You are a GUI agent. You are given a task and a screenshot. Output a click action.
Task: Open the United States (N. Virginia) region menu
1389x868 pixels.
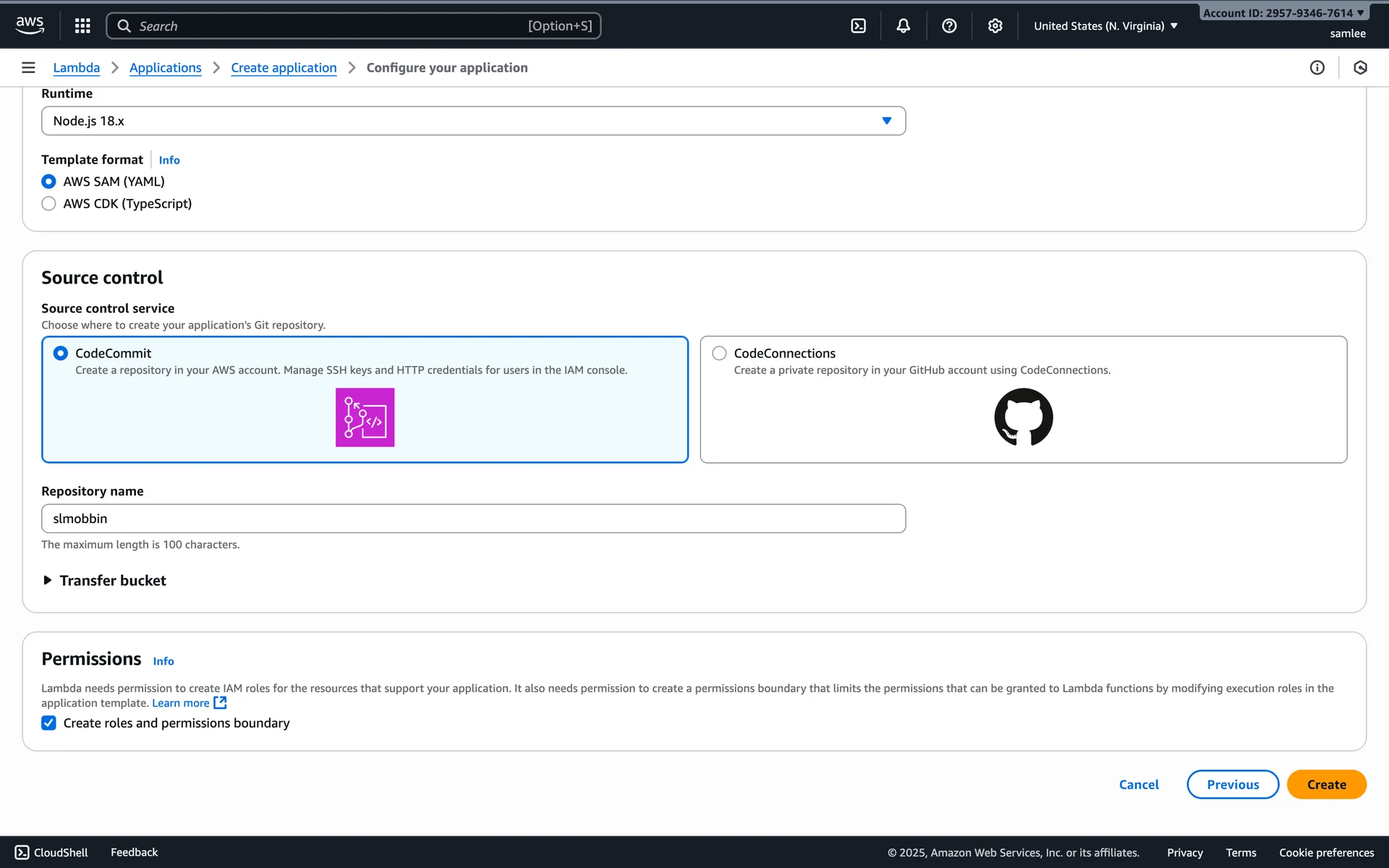point(1105,26)
